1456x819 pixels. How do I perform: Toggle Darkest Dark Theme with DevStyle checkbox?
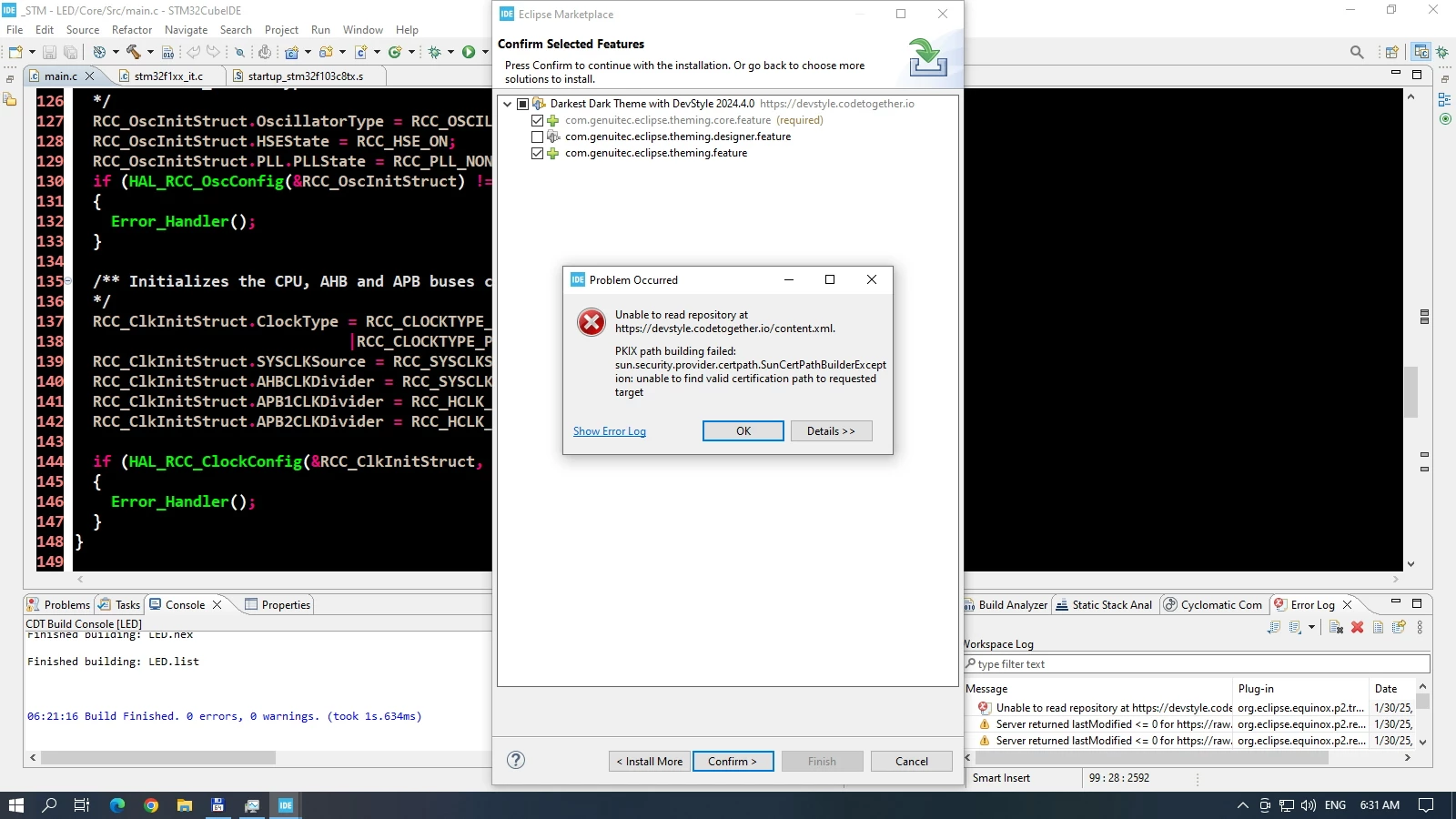[522, 104]
